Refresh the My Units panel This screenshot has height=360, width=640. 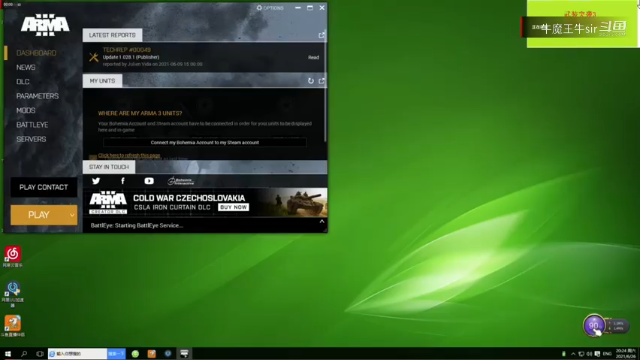coord(311,81)
